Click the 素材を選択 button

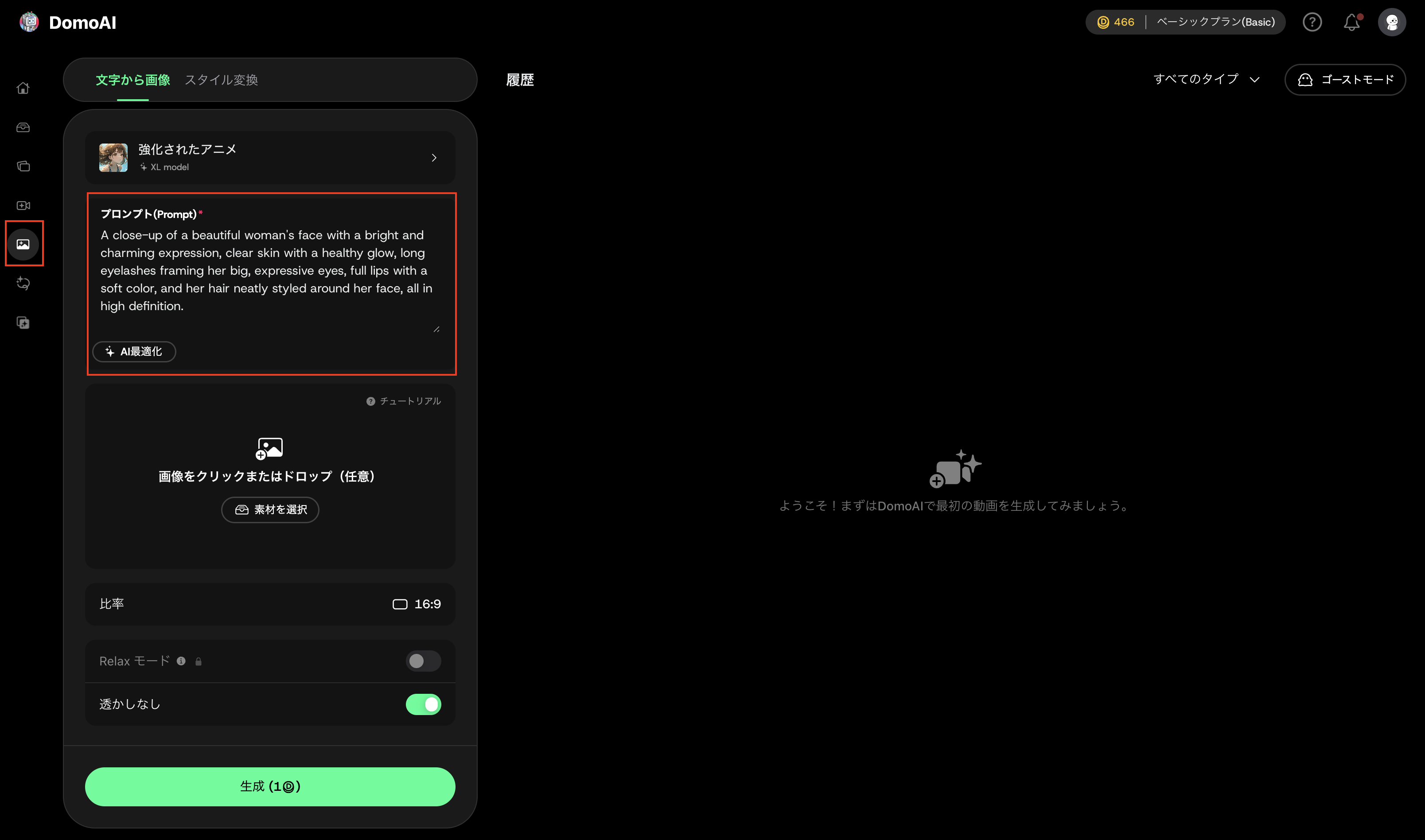click(x=270, y=509)
